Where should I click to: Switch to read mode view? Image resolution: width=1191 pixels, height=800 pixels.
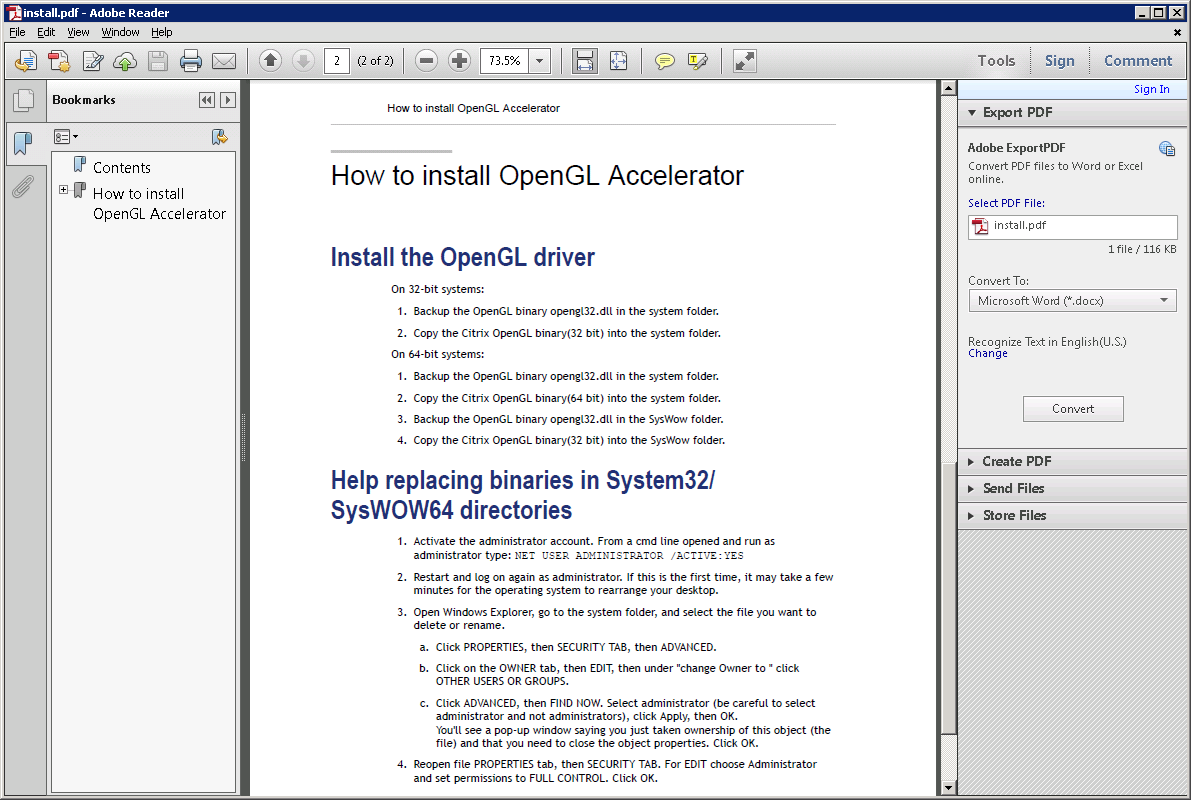coord(744,61)
